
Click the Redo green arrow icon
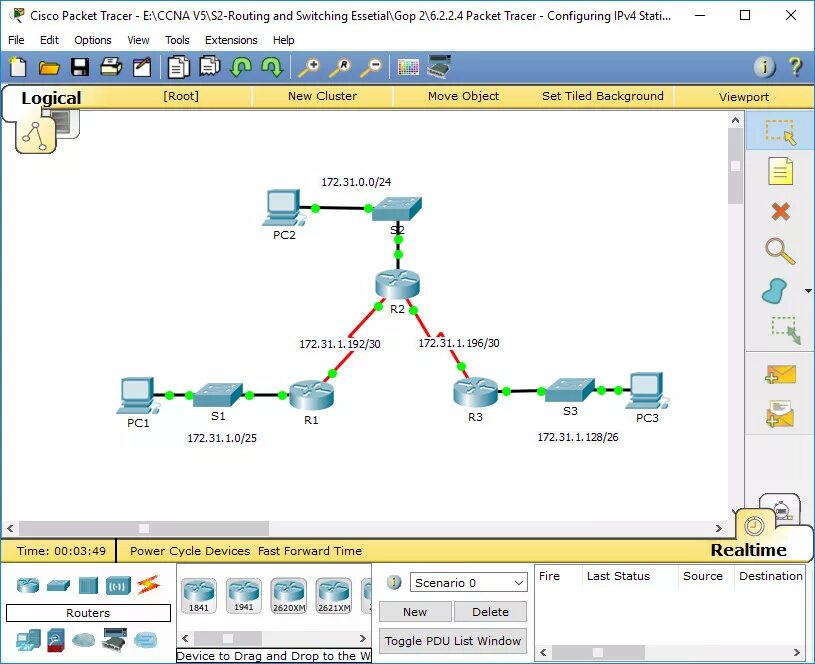click(272, 68)
